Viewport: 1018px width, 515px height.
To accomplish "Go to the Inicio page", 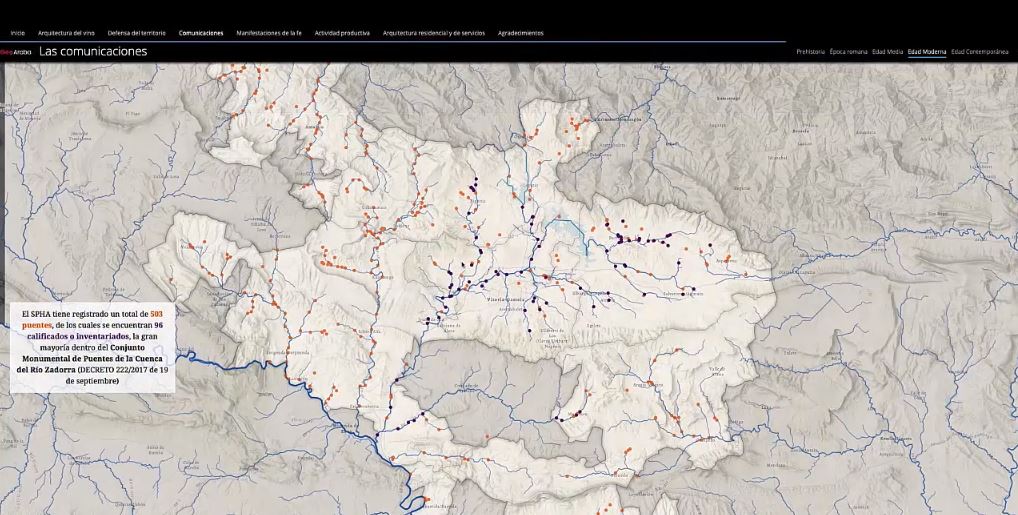I will (18, 33).
